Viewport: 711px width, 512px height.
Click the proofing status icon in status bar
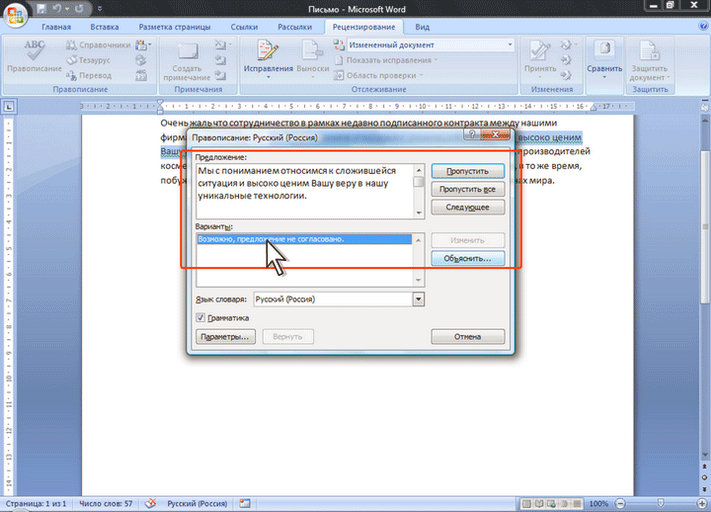[150, 503]
